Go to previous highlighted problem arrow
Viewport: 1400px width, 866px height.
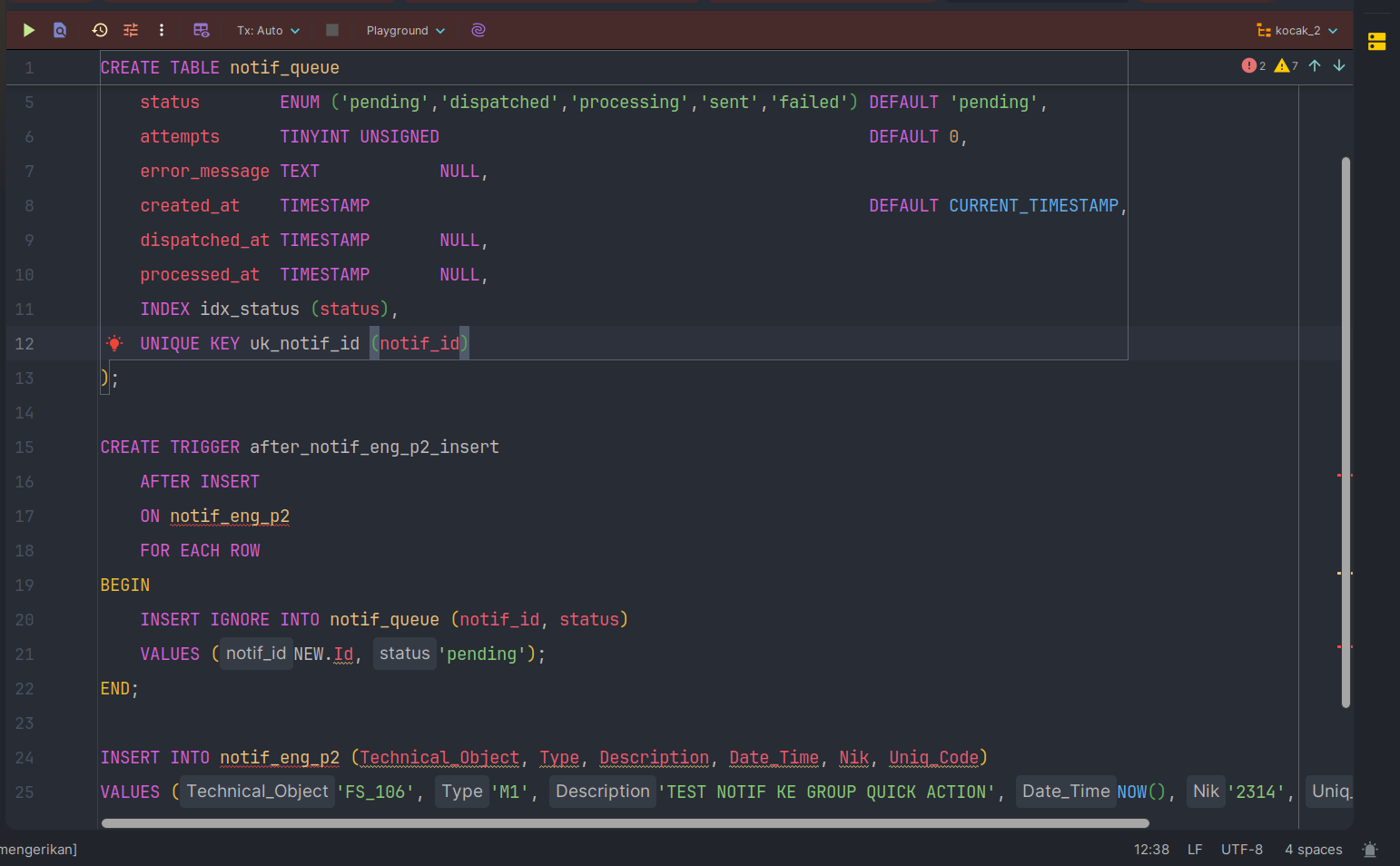pos(1315,65)
